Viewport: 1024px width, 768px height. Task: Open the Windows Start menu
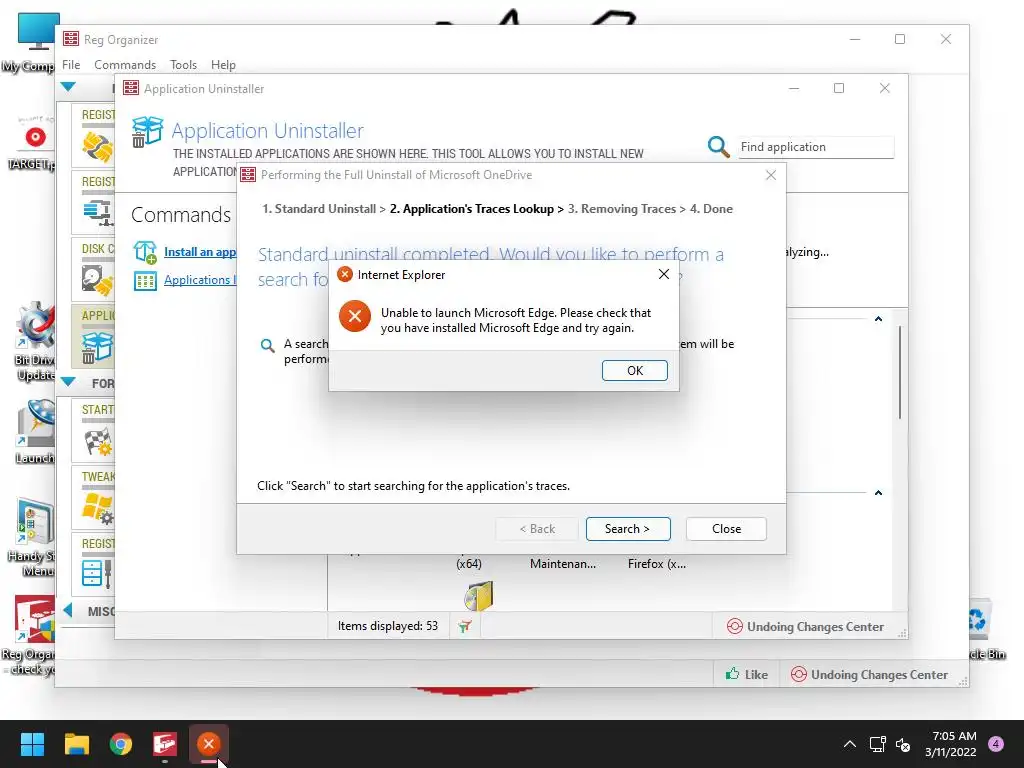(x=32, y=744)
